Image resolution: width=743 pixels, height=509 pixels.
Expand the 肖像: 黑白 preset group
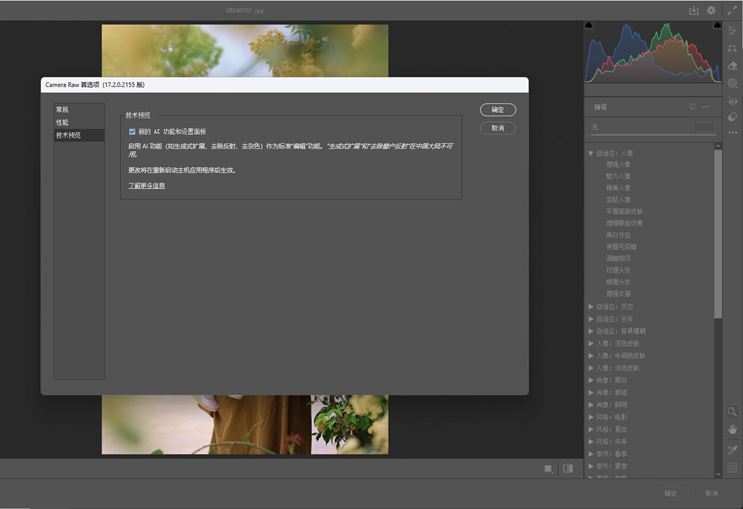591,380
